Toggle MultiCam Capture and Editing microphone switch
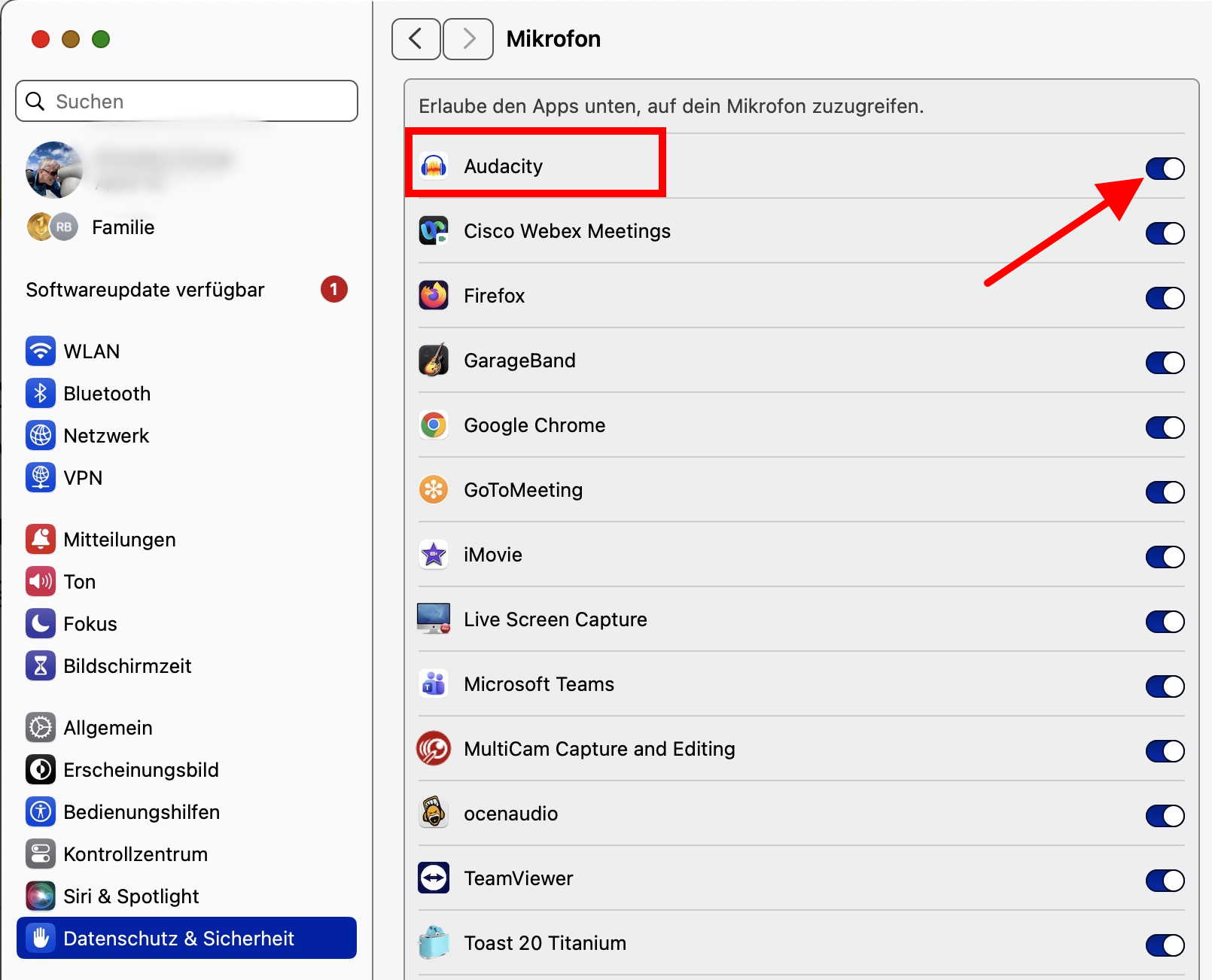Viewport: 1212px width, 980px height. 1165,751
